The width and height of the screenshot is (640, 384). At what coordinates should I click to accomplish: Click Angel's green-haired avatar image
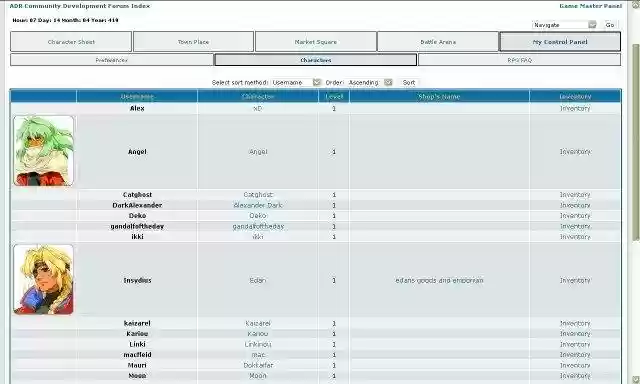[x=43, y=151]
